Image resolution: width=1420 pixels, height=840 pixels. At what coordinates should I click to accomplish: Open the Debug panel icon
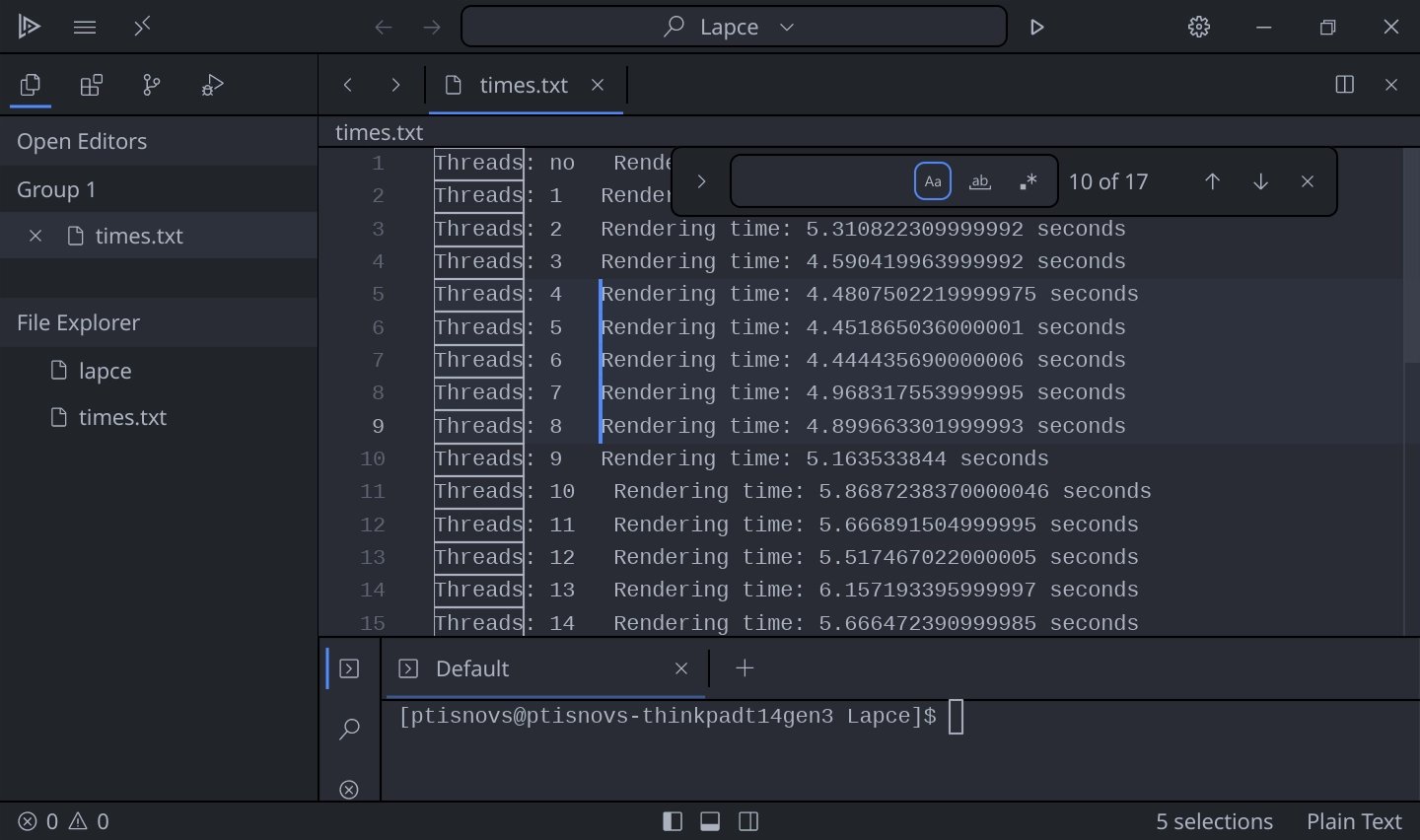(x=212, y=86)
